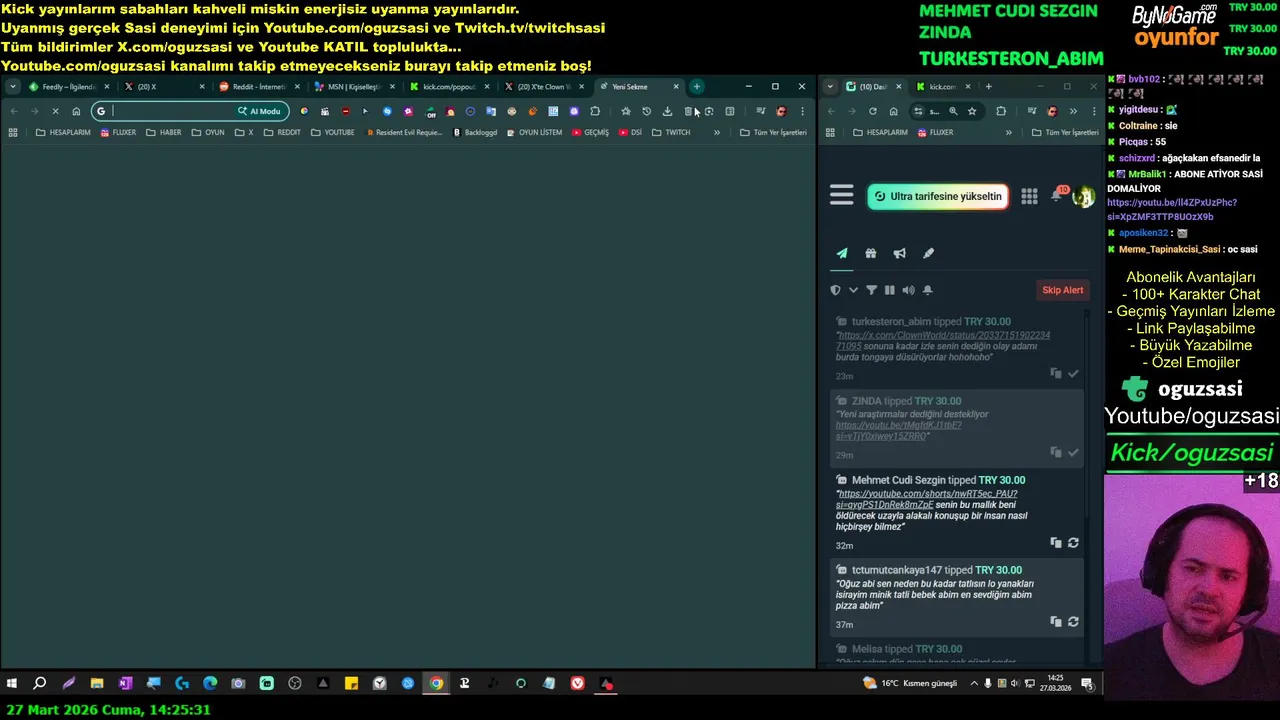Viewport: 1280px width, 720px height.
Task: Open the dashboard profile avatar
Action: (1083, 196)
